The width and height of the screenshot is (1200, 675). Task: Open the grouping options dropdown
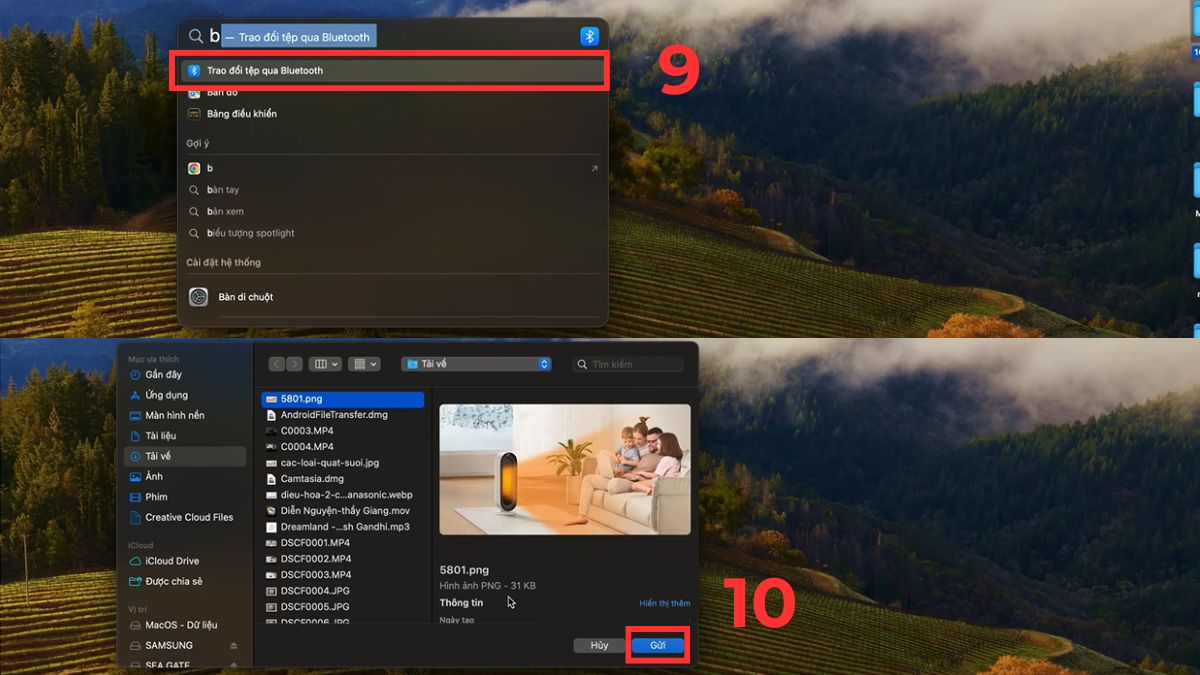coord(364,365)
